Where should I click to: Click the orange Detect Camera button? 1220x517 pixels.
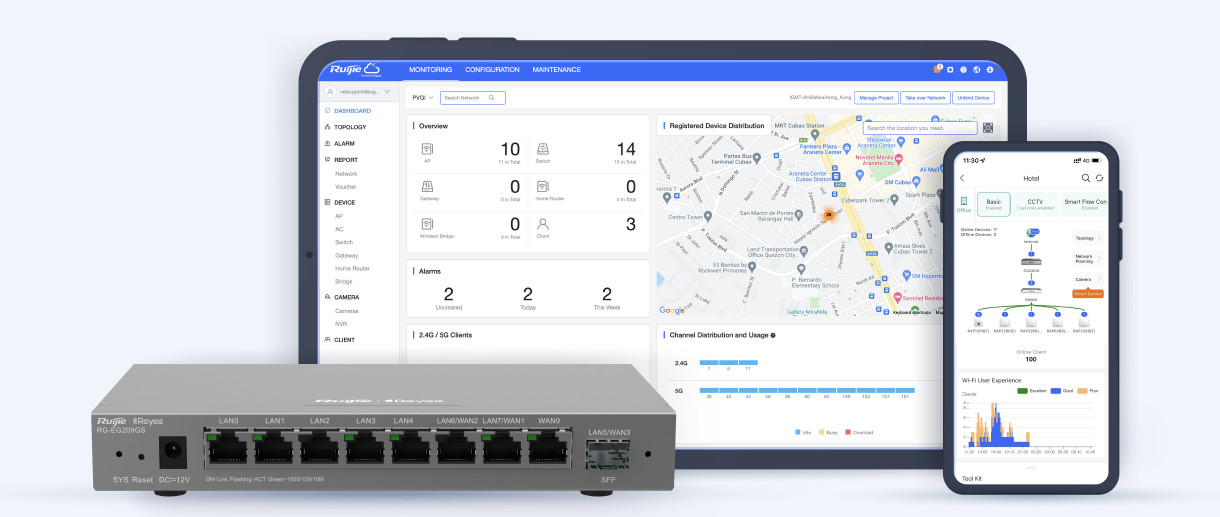click(x=1087, y=293)
